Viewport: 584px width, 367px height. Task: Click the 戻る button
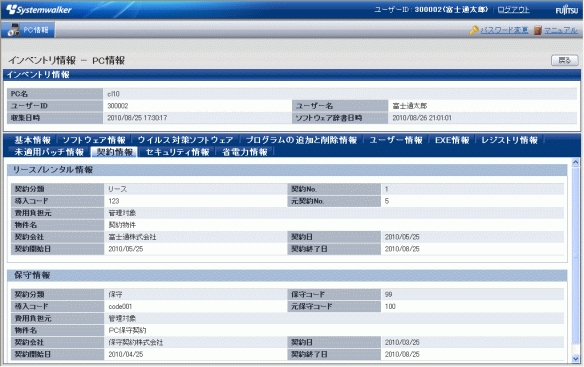(x=565, y=60)
